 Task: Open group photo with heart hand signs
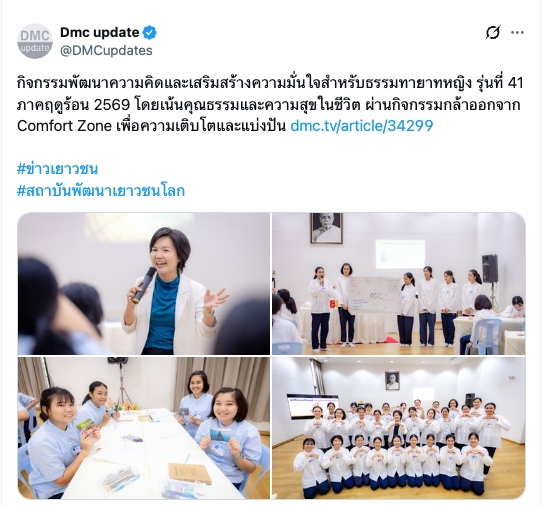tap(399, 428)
